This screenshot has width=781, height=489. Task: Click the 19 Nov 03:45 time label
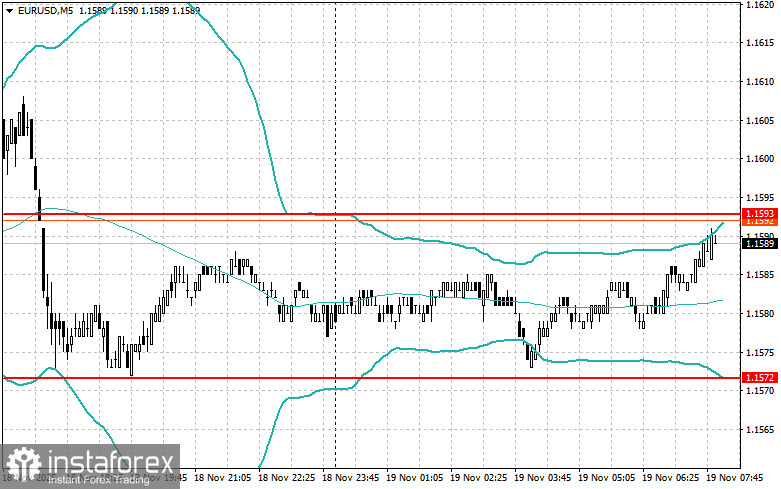[x=542, y=478]
